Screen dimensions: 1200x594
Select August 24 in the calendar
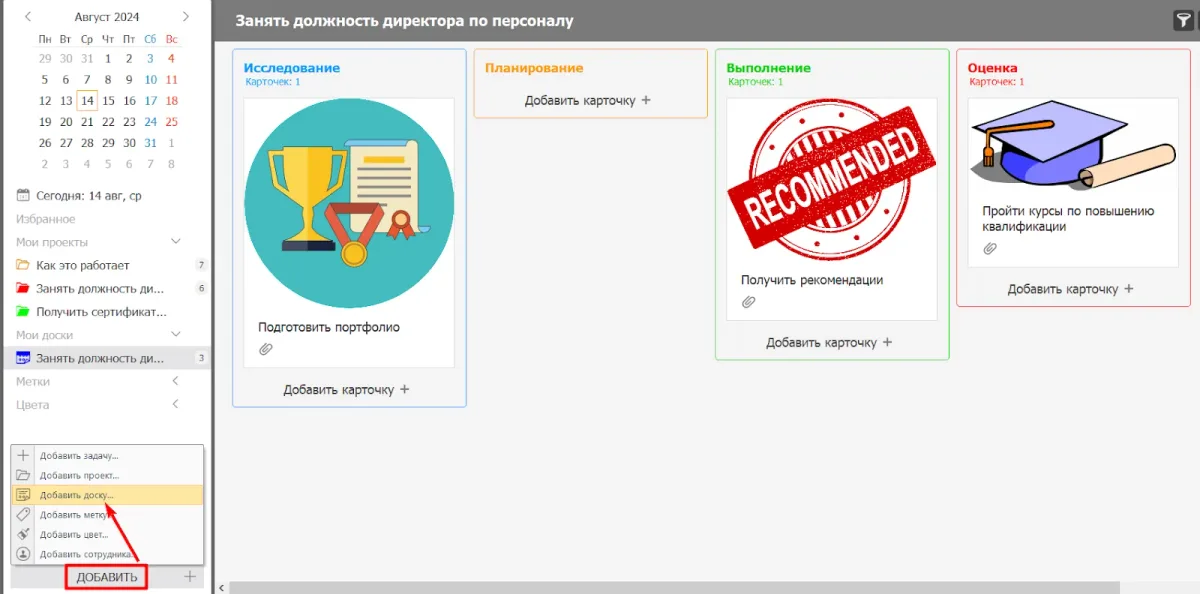click(x=150, y=122)
